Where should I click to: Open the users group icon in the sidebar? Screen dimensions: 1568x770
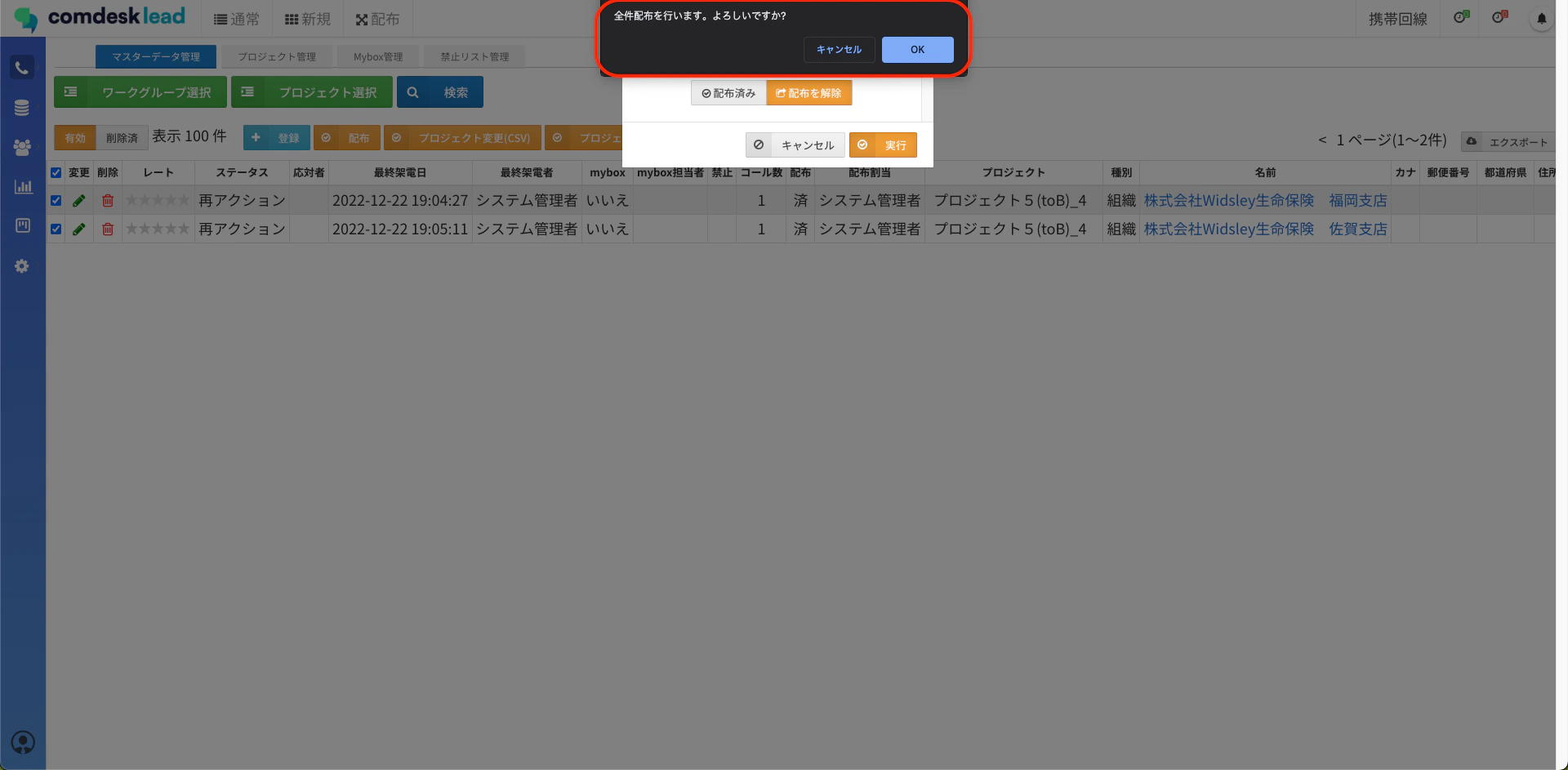22,147
